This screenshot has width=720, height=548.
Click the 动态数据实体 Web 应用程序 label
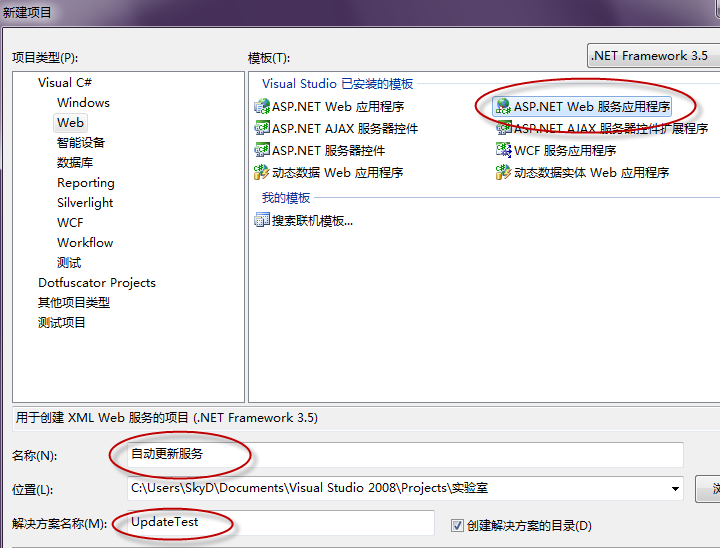tap(591, 173)
